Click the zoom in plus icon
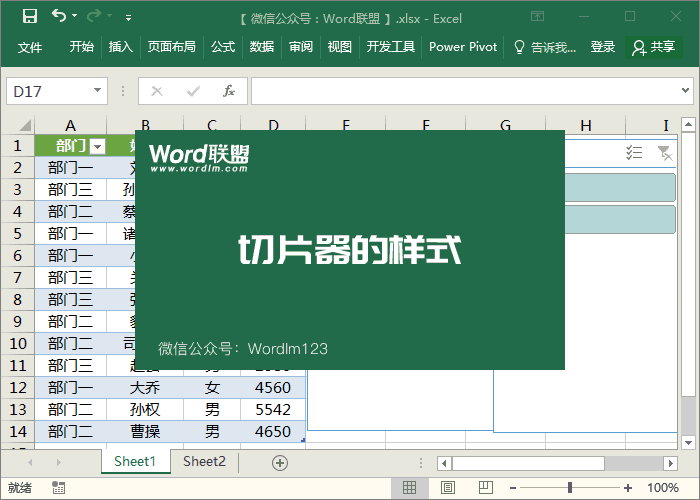This screenshot has height=500, width=700. [628, 488]
